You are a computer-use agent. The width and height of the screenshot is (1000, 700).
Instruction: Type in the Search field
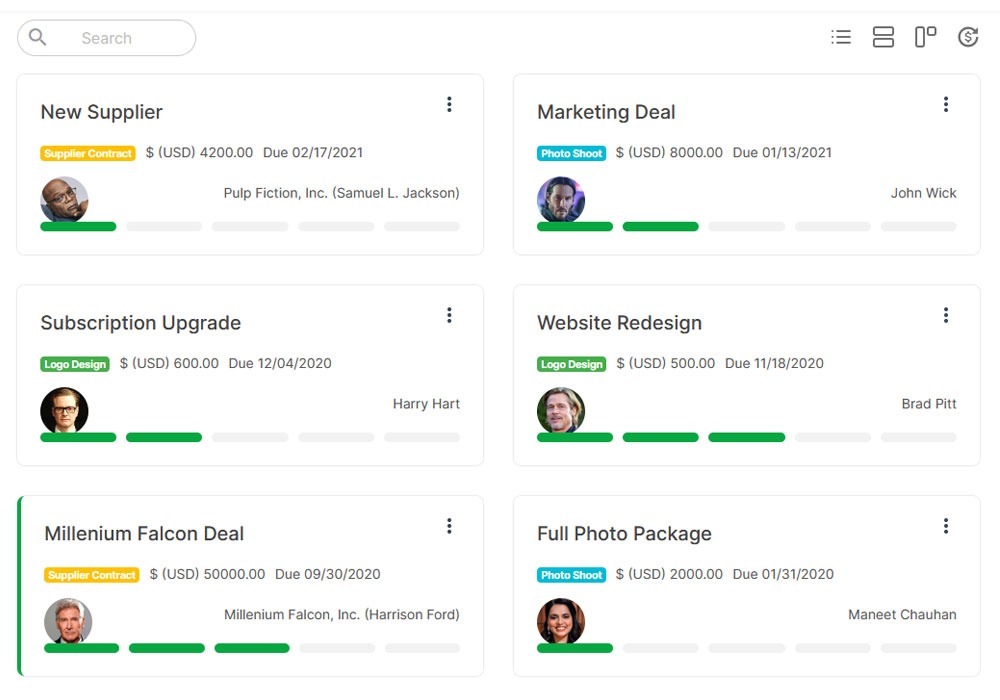click(x=120, y=38)
